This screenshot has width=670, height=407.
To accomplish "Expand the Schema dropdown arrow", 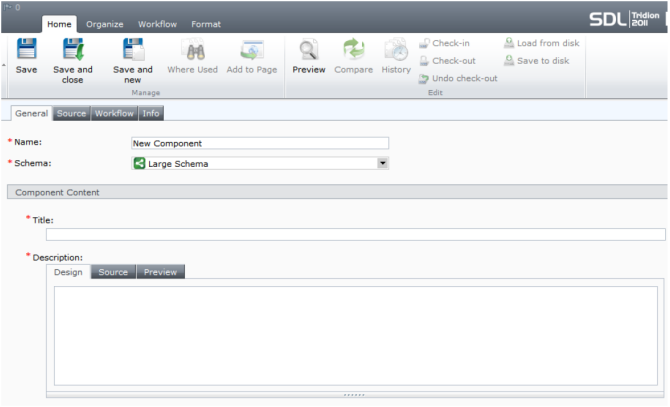I will pyautogui.click(x=383, y=163).
